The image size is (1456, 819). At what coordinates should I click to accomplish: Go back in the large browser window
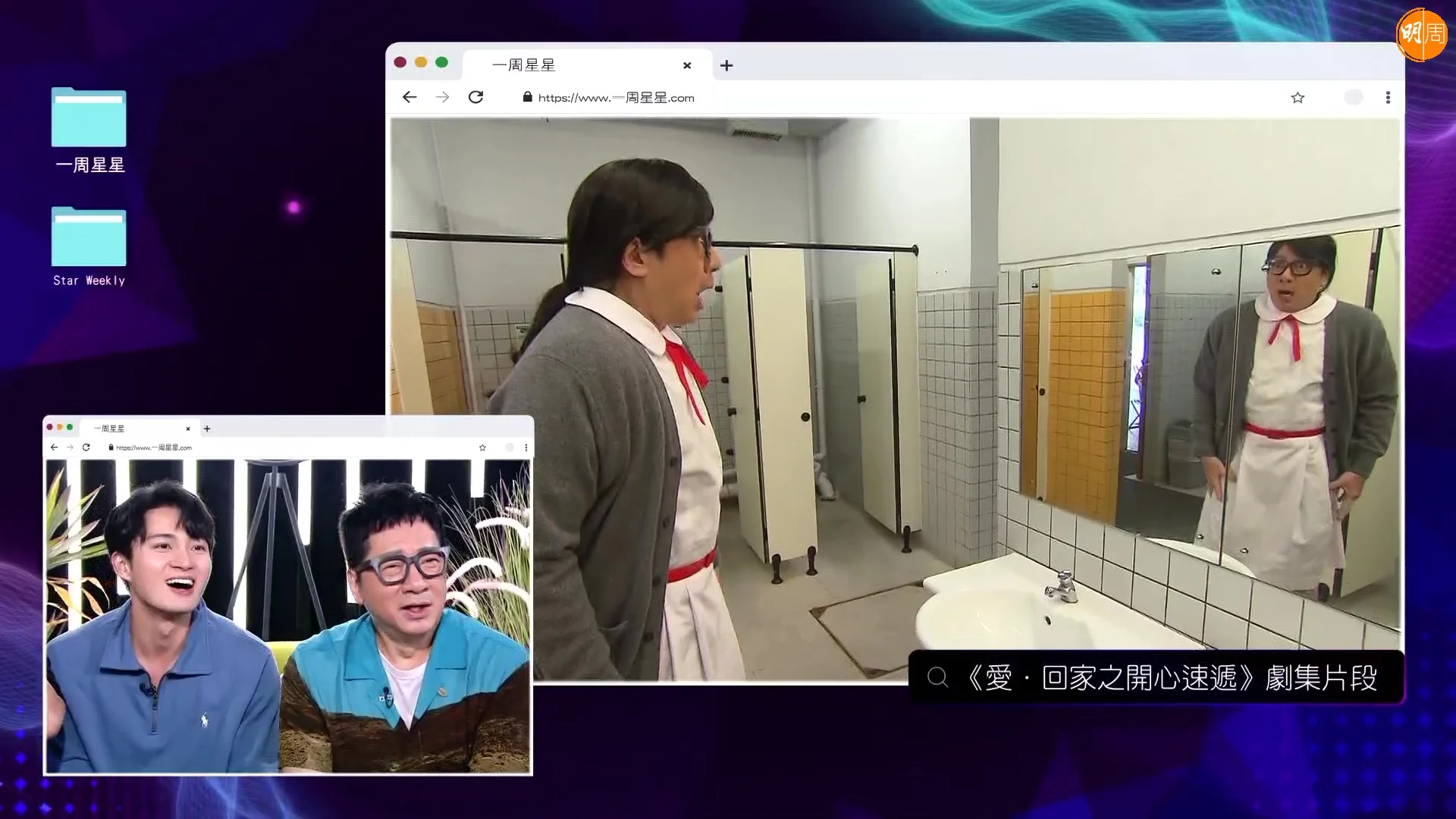tap(409, 97)
